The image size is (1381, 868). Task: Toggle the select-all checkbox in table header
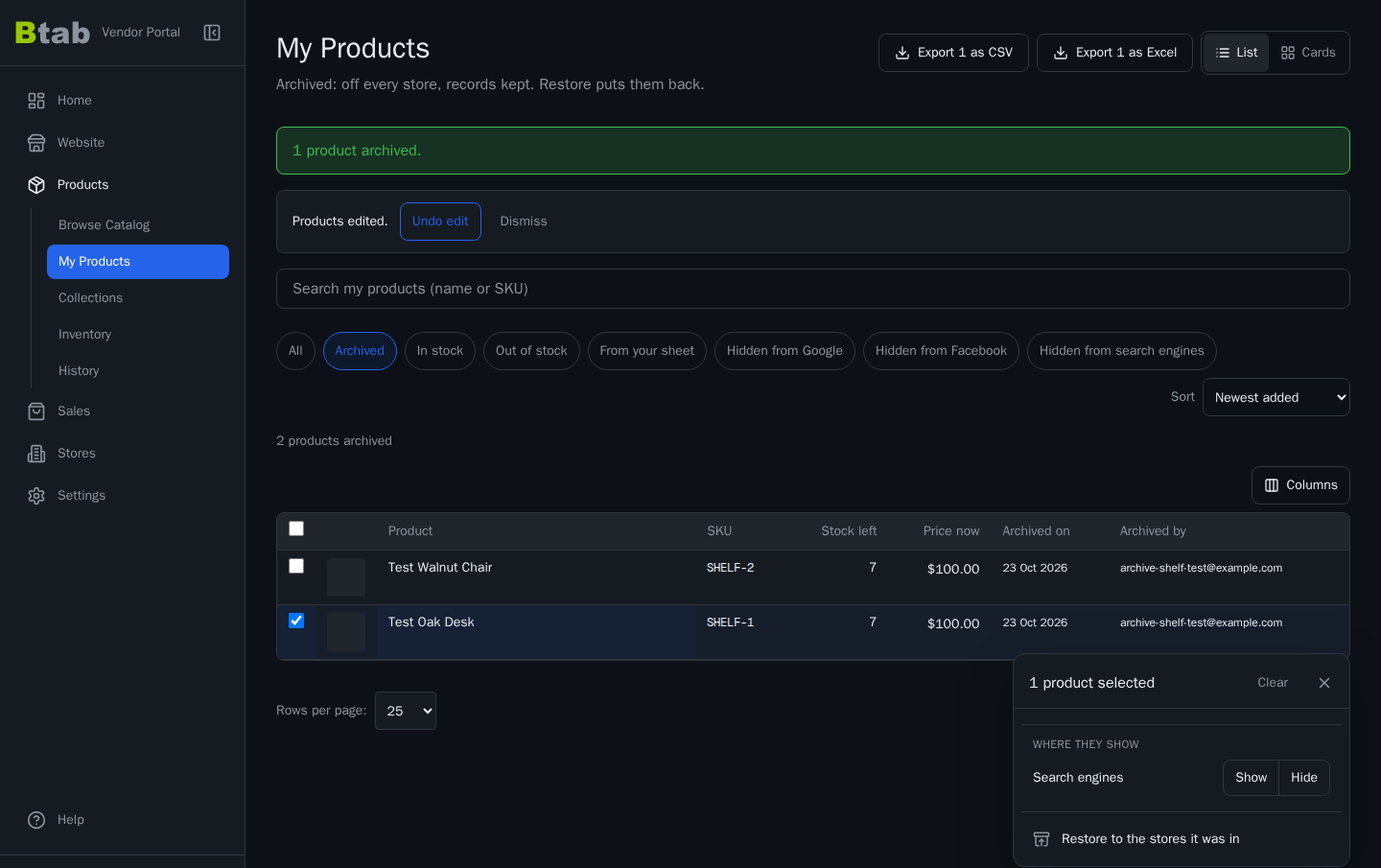click(x=296, y=528)
